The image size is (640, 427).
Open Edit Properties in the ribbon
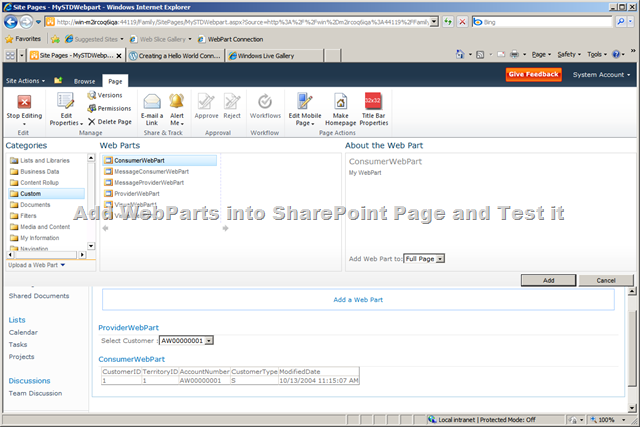click(x=66, y=109)
